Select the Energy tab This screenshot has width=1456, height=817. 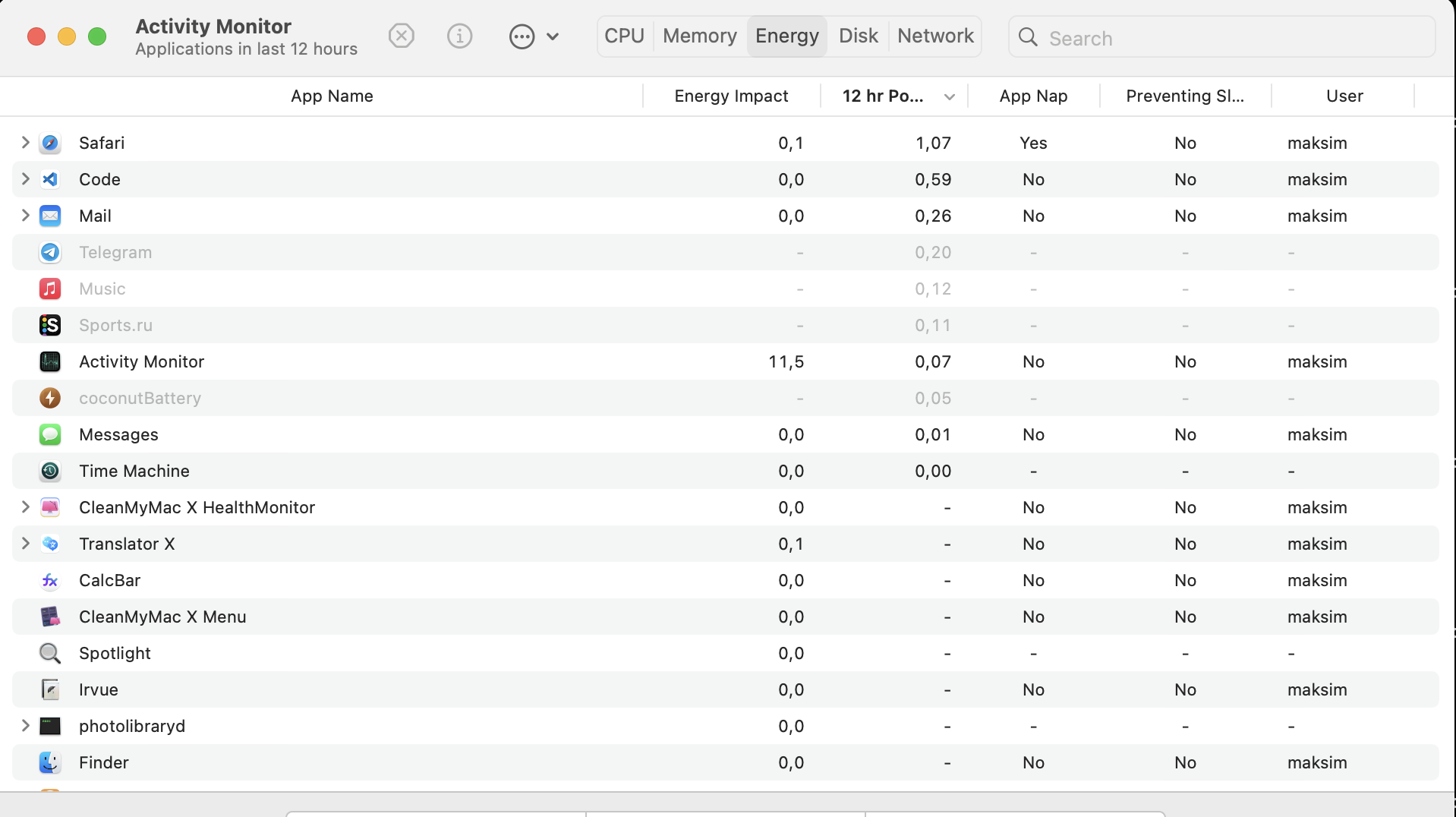coord(787,36)
